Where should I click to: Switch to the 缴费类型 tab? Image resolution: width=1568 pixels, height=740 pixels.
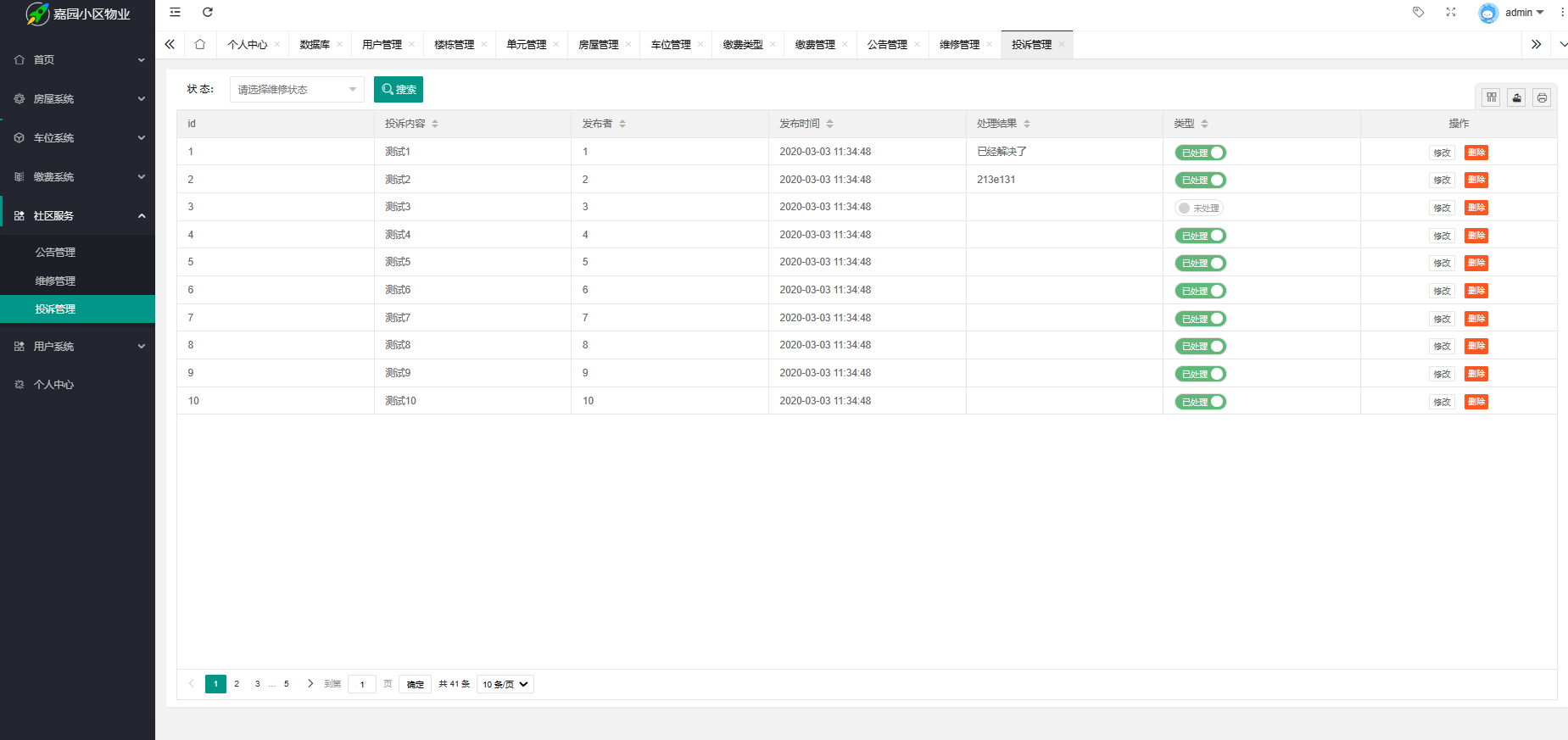(x=743, y=44)
